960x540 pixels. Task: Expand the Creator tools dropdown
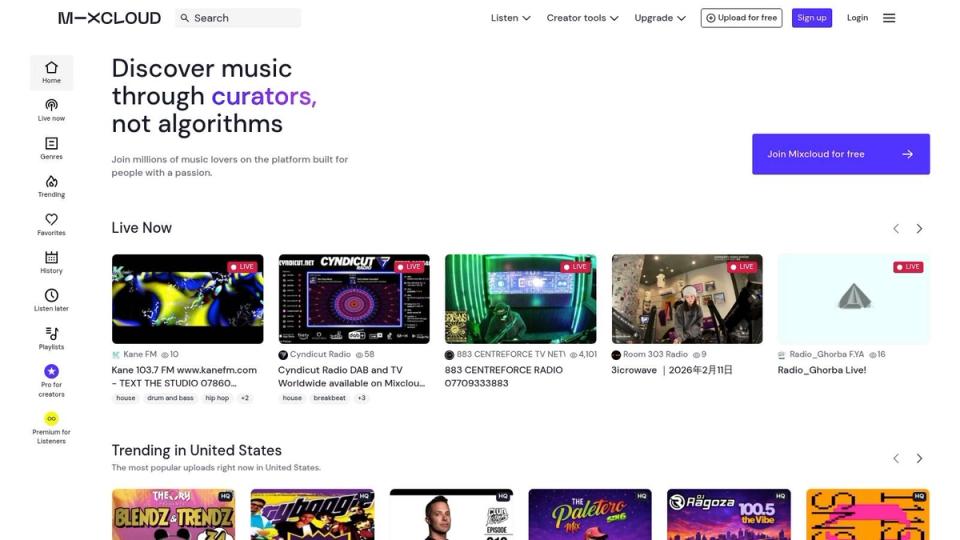[582, 18]
